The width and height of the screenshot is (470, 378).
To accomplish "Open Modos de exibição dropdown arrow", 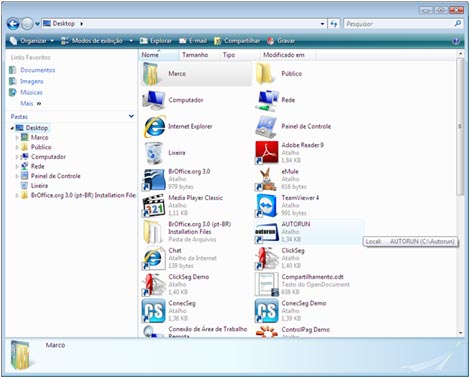I will pyautogui.click(x=131, y=41).
